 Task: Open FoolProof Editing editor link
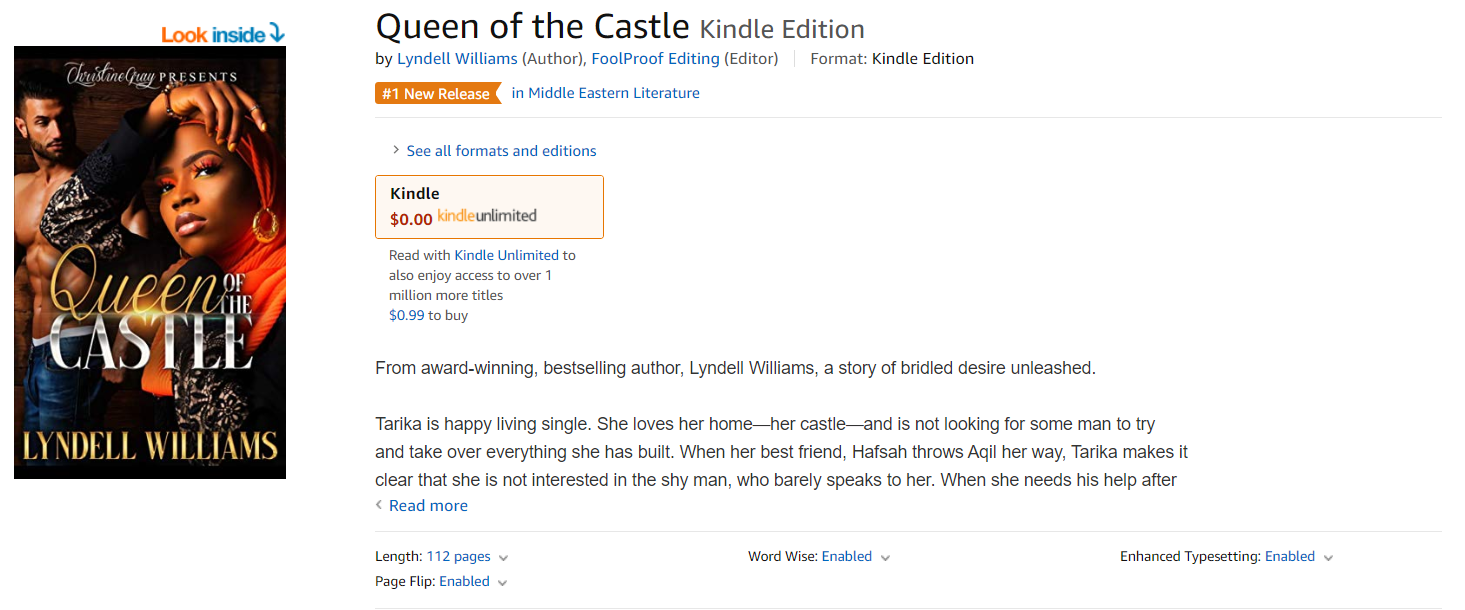tap(655, 59)
